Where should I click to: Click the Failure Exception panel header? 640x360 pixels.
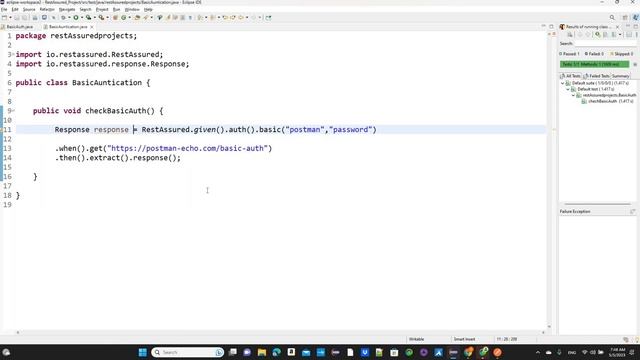(575, 211)
